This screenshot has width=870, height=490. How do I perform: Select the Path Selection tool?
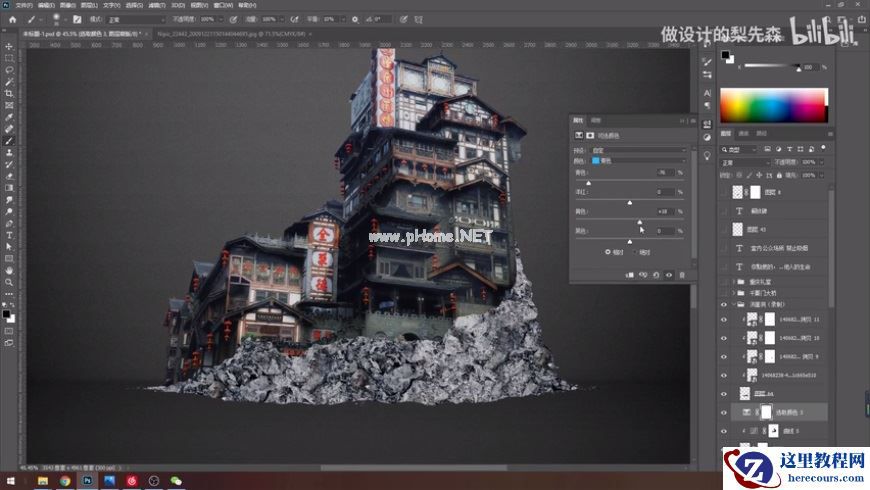[x=9, y=247]
